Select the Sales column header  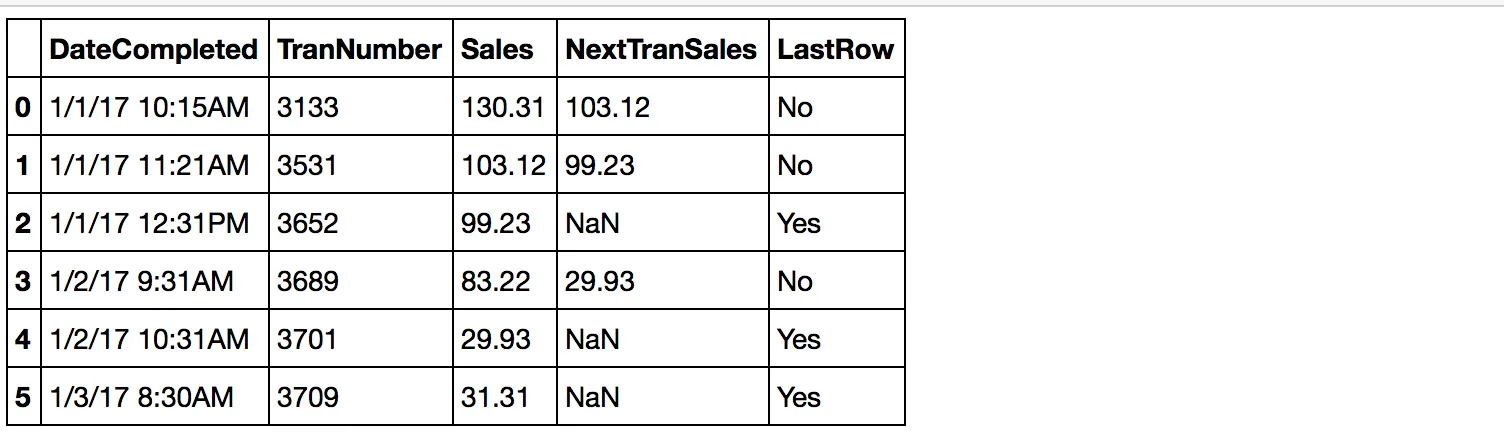[497, 50]
